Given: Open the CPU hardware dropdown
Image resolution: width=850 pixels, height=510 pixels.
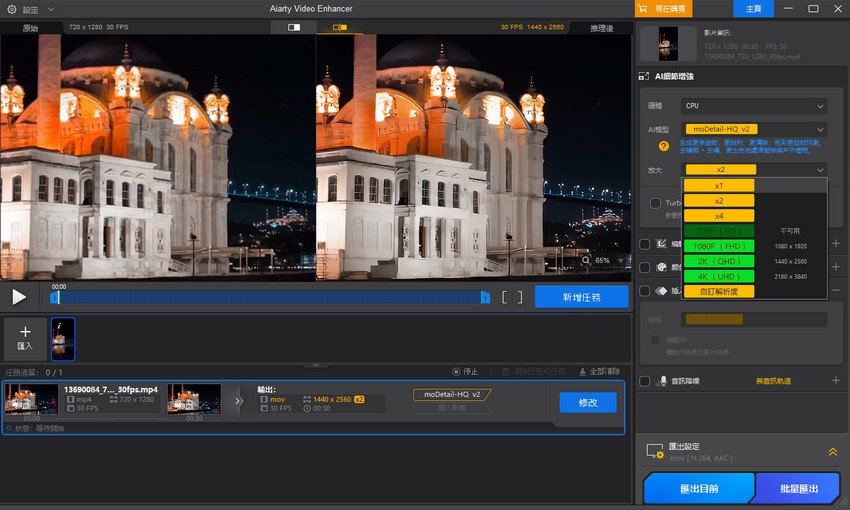Looking at the screenshot, I should [x=754, y=106].
